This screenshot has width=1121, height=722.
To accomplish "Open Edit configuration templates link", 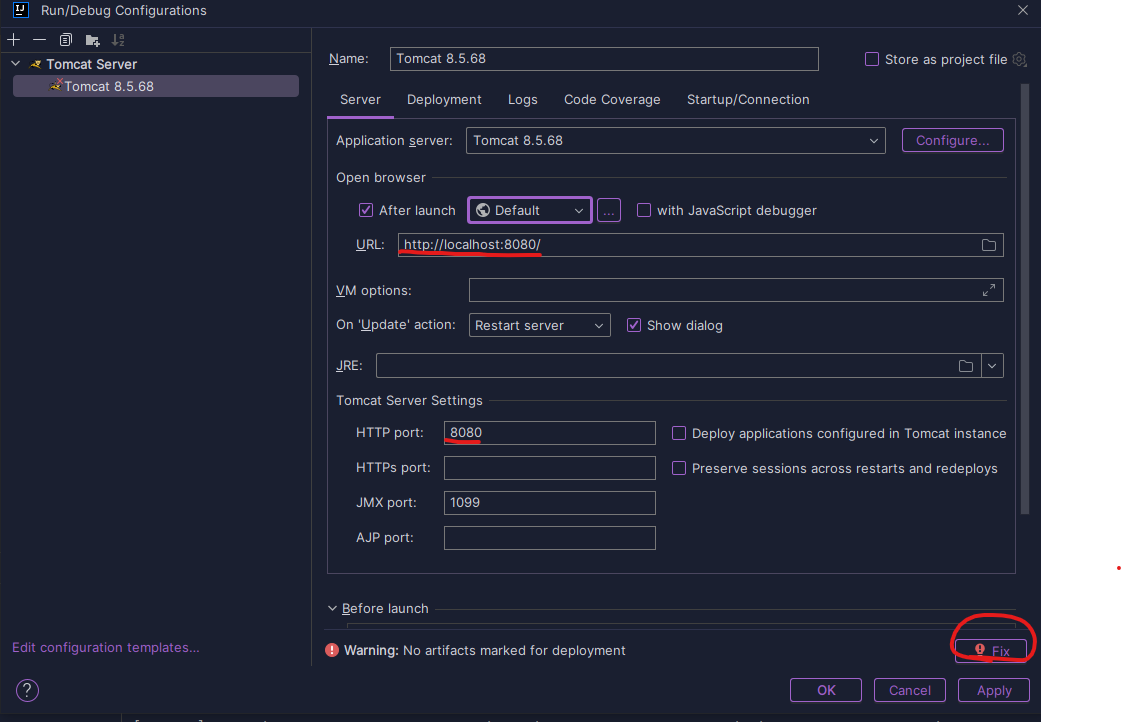I will point(106,647).
